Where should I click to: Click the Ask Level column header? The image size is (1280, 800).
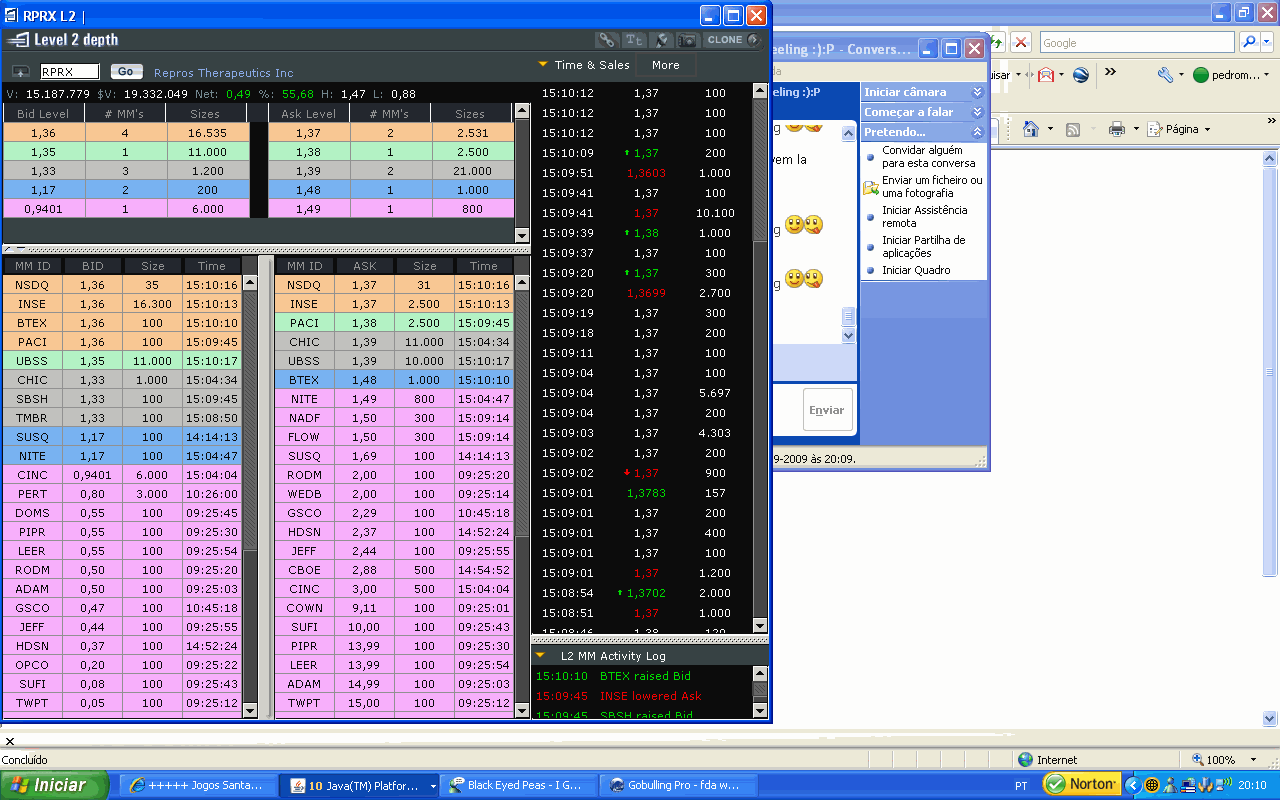(309, 114)
